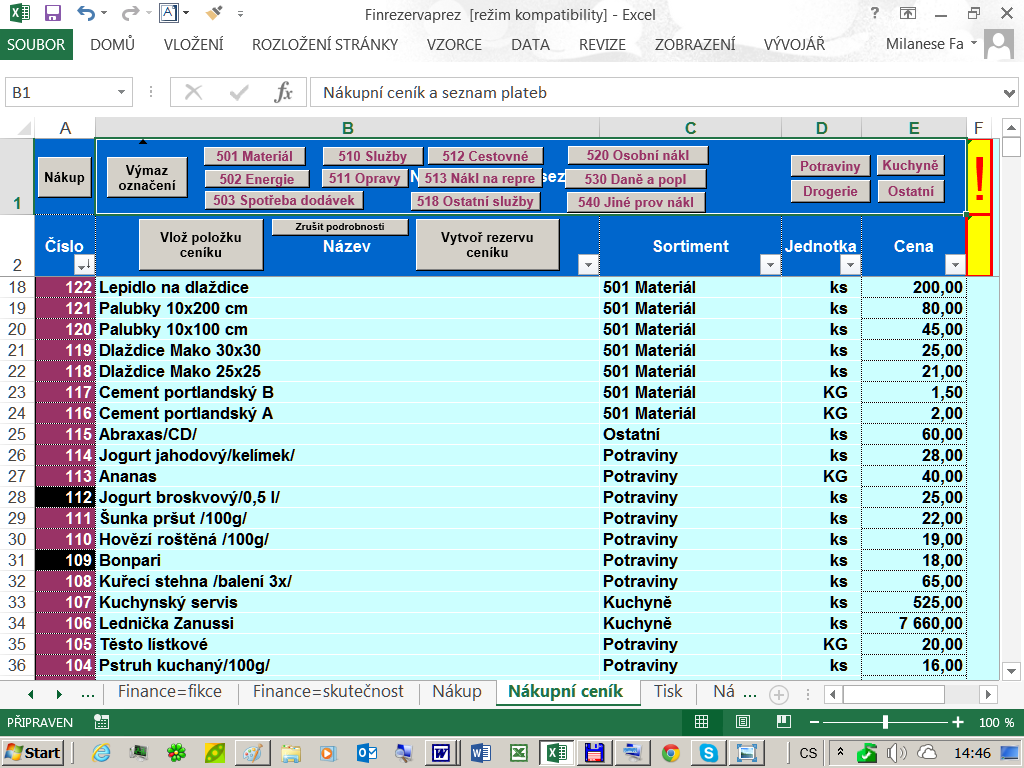This screenshot has width=1024, height=768.
Task: Click the '501 Materiál' filter button
Action: tap(254, 156)
